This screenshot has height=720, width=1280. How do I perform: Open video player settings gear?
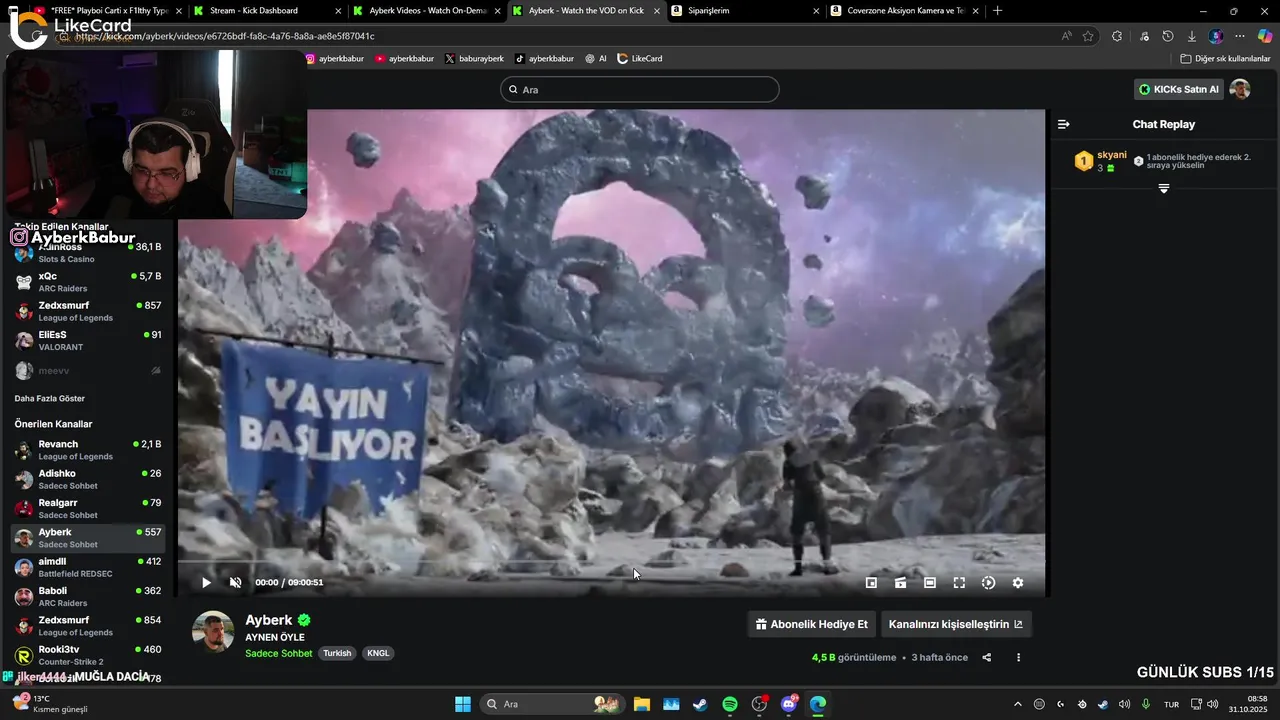(x=1018, y=583)
